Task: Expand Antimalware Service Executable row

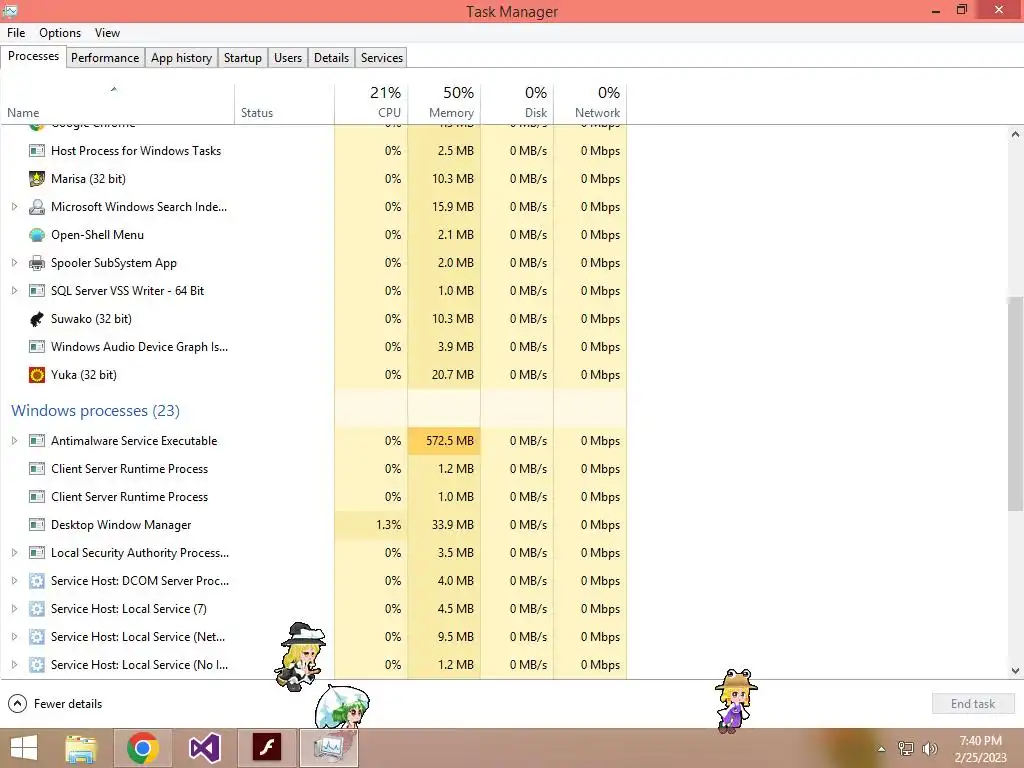Action: 14,441
